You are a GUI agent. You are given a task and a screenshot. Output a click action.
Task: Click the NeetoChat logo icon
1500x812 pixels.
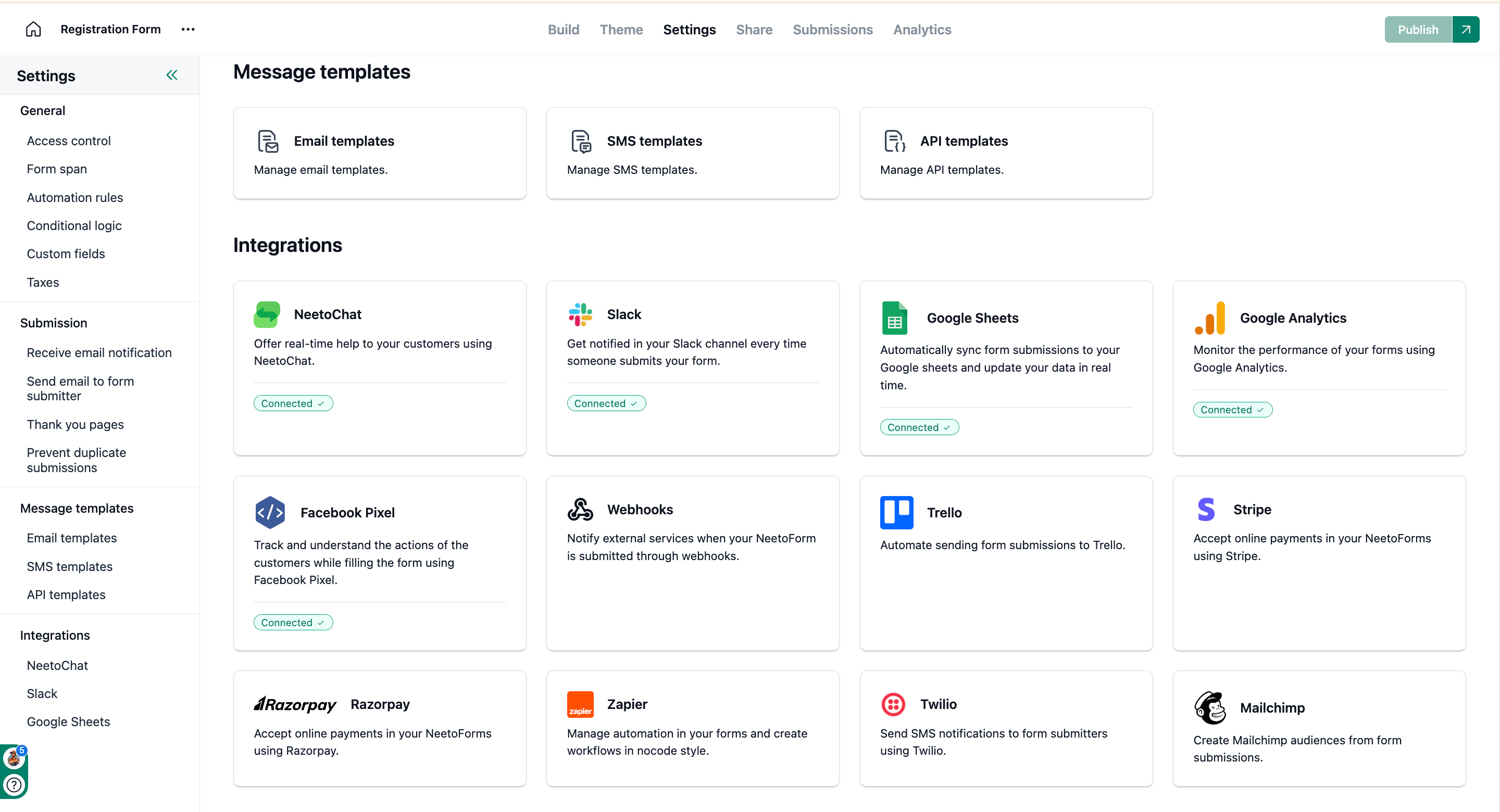267,314
